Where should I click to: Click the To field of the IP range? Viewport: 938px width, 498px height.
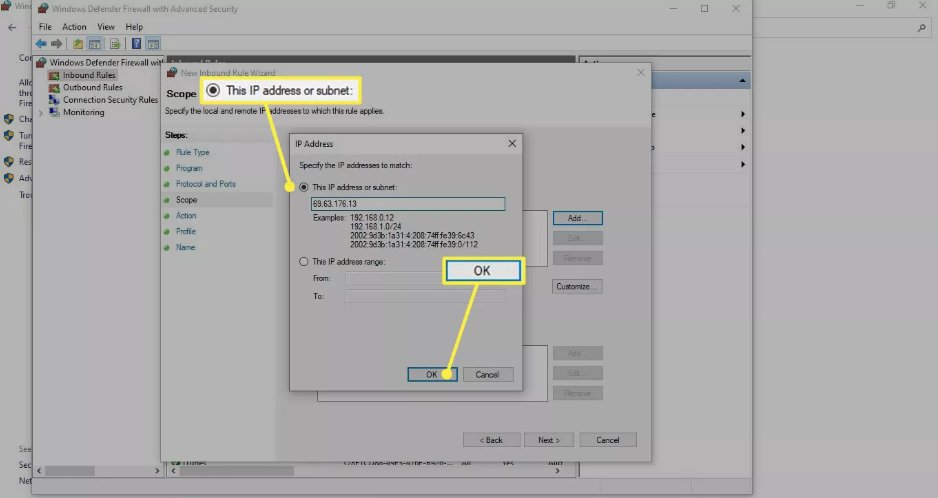pos(425,296)
